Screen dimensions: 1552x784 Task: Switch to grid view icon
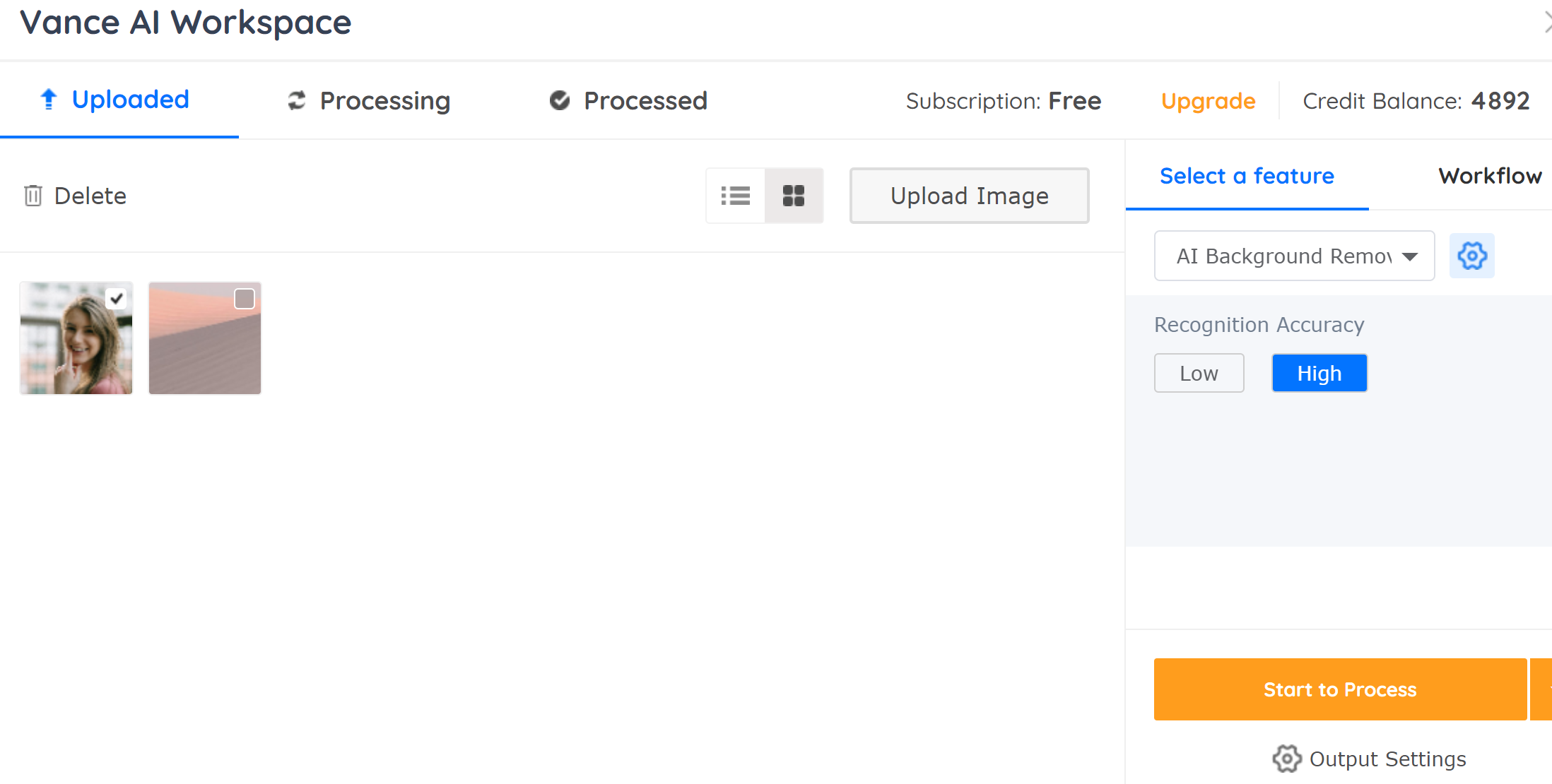point(794,196)
